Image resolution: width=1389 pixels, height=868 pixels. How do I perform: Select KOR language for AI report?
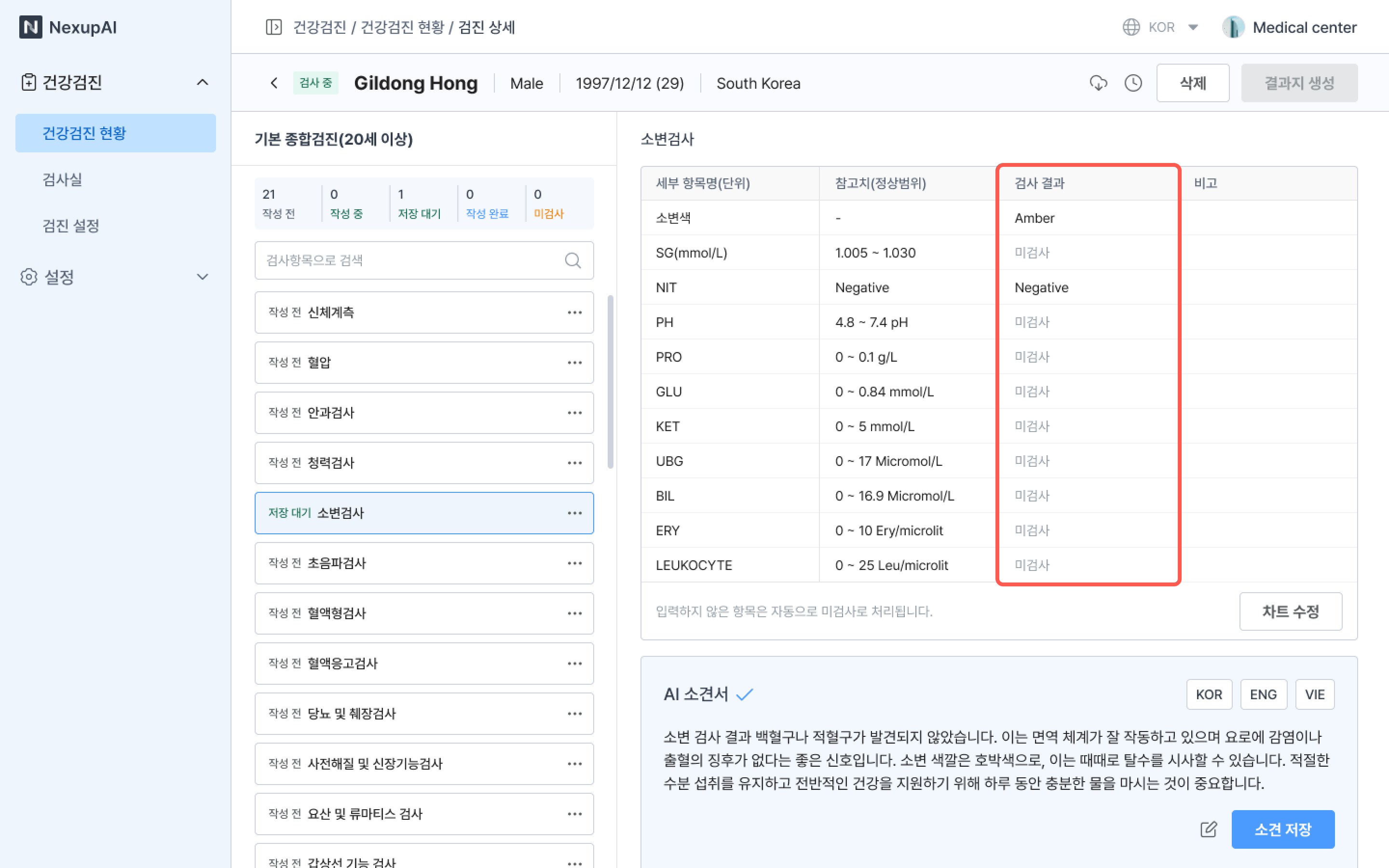coord(1209,694)
